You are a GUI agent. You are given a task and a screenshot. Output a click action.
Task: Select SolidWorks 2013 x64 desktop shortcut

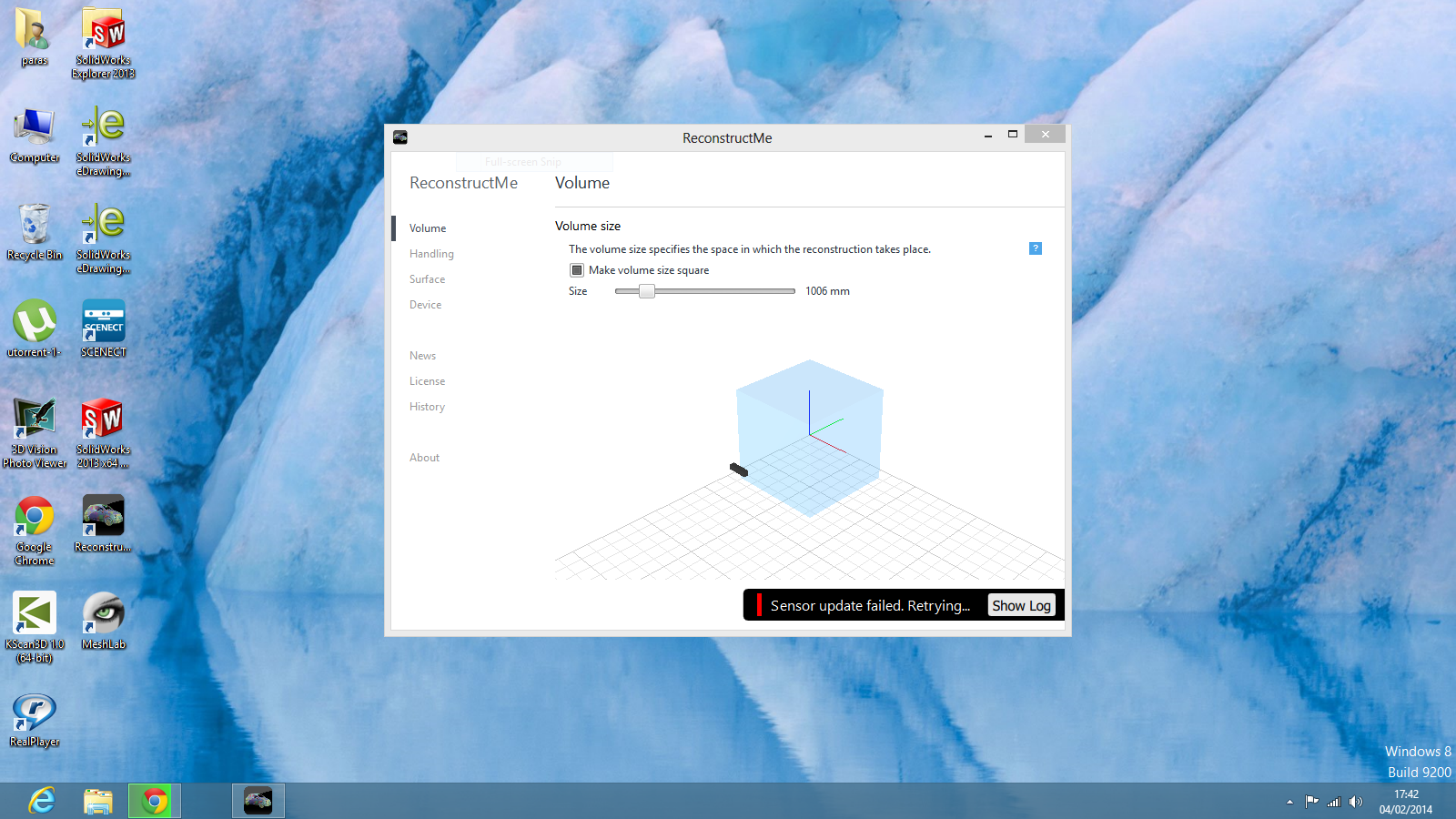click(103, 433)
